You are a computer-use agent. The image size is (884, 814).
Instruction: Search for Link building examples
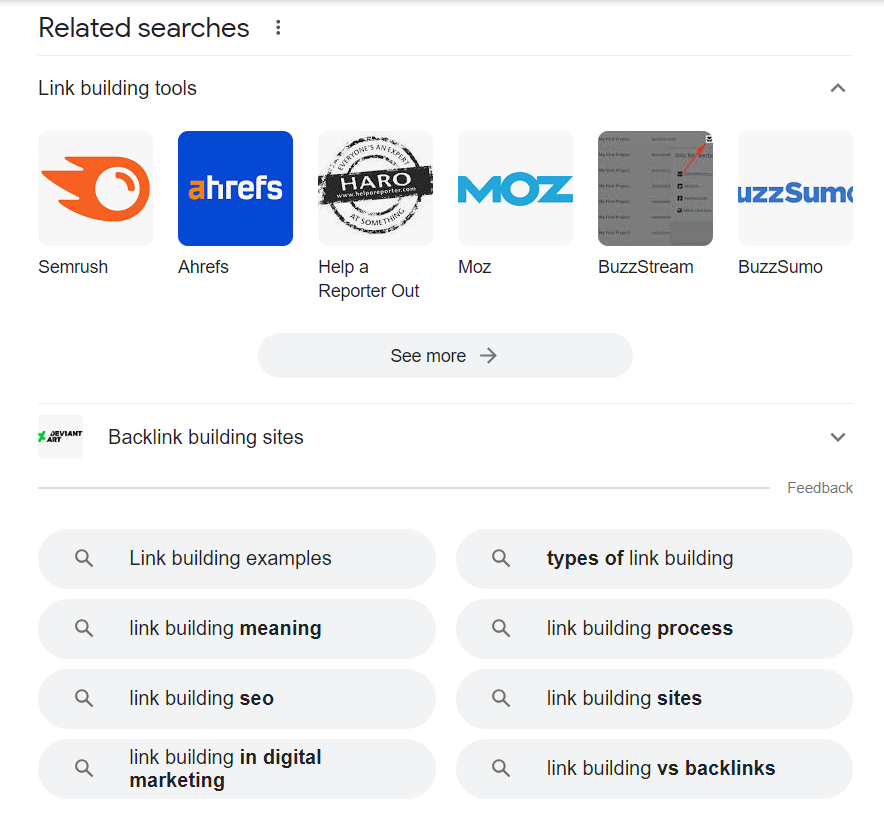(x=237, y=559)
